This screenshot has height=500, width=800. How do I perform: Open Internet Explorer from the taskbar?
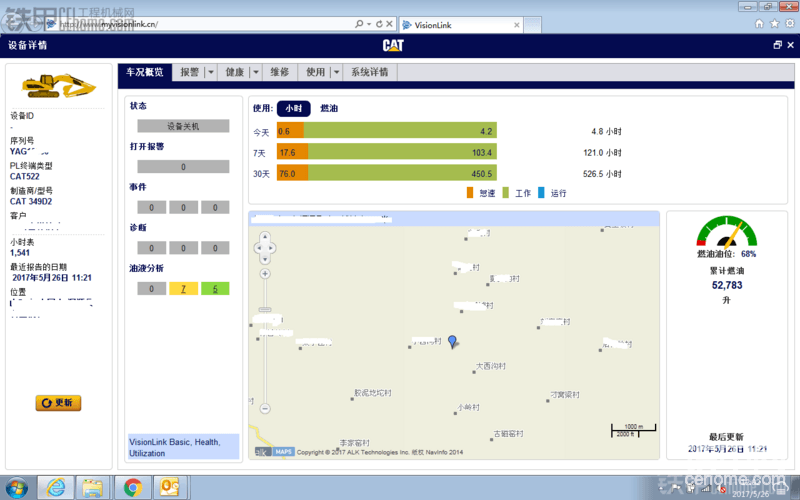point(56,488)
